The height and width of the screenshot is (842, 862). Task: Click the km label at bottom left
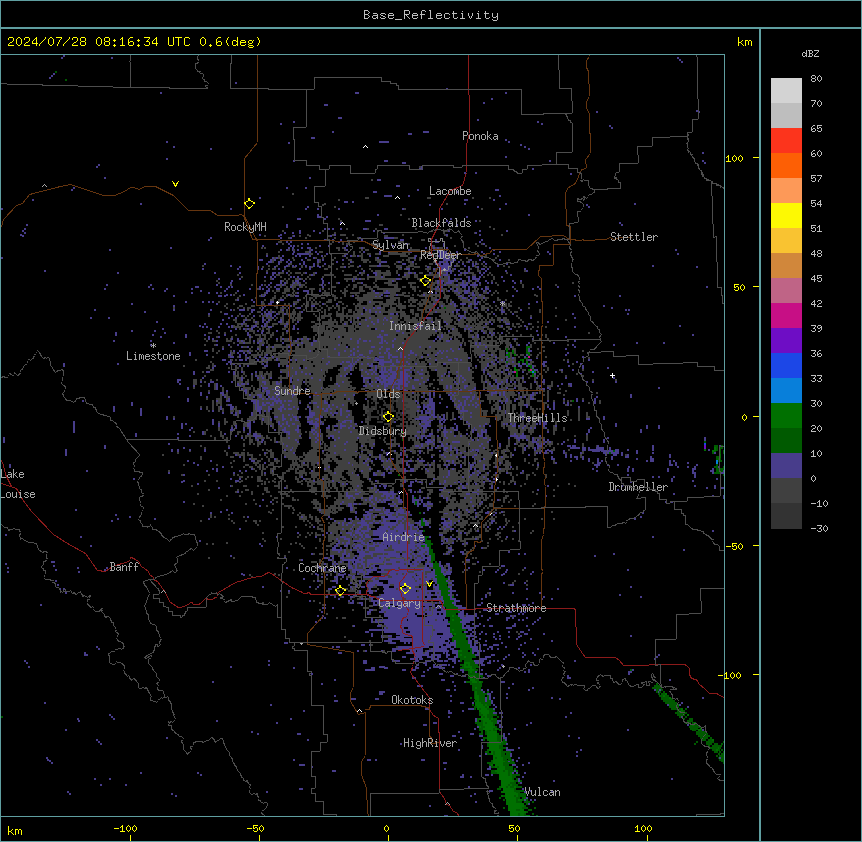click(14, 830)
